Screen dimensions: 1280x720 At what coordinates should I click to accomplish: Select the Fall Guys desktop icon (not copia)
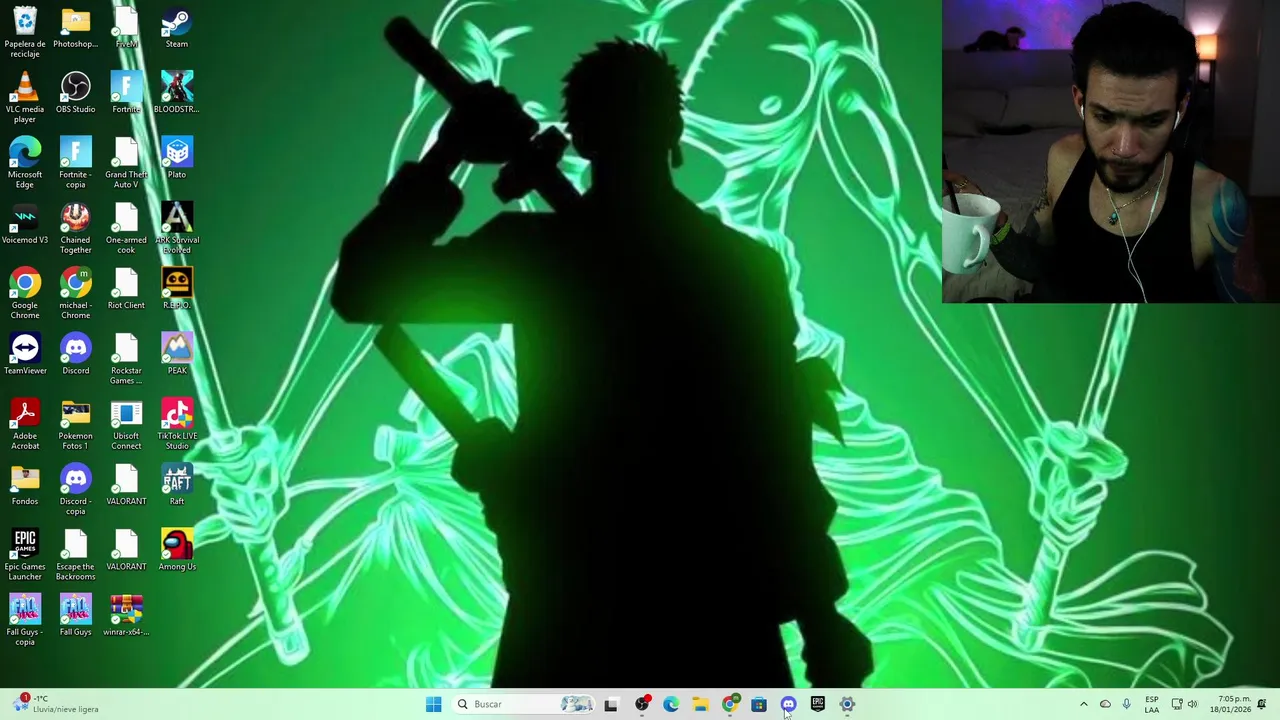click(x=75, y=616)
